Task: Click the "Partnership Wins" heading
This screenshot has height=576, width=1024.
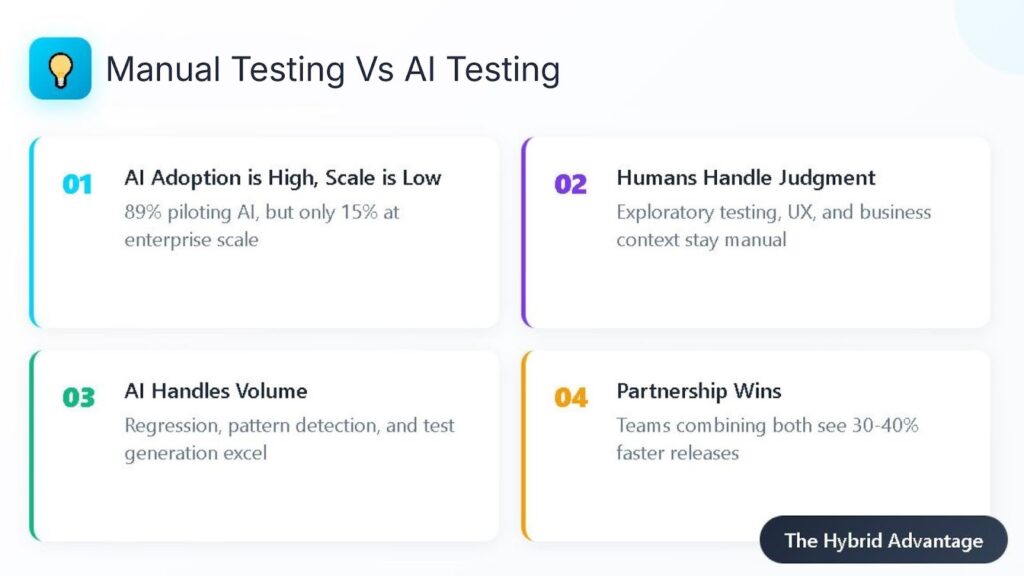Action: pos(698,391)
